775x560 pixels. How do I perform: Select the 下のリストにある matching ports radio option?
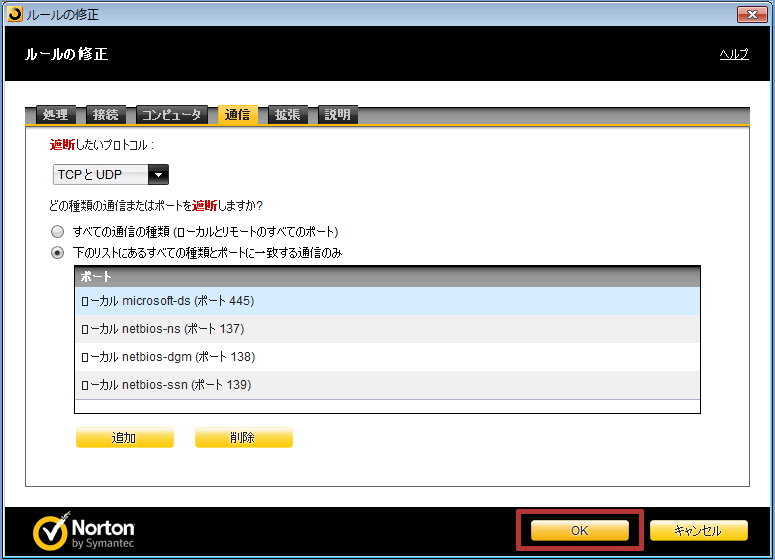(58, 253)
